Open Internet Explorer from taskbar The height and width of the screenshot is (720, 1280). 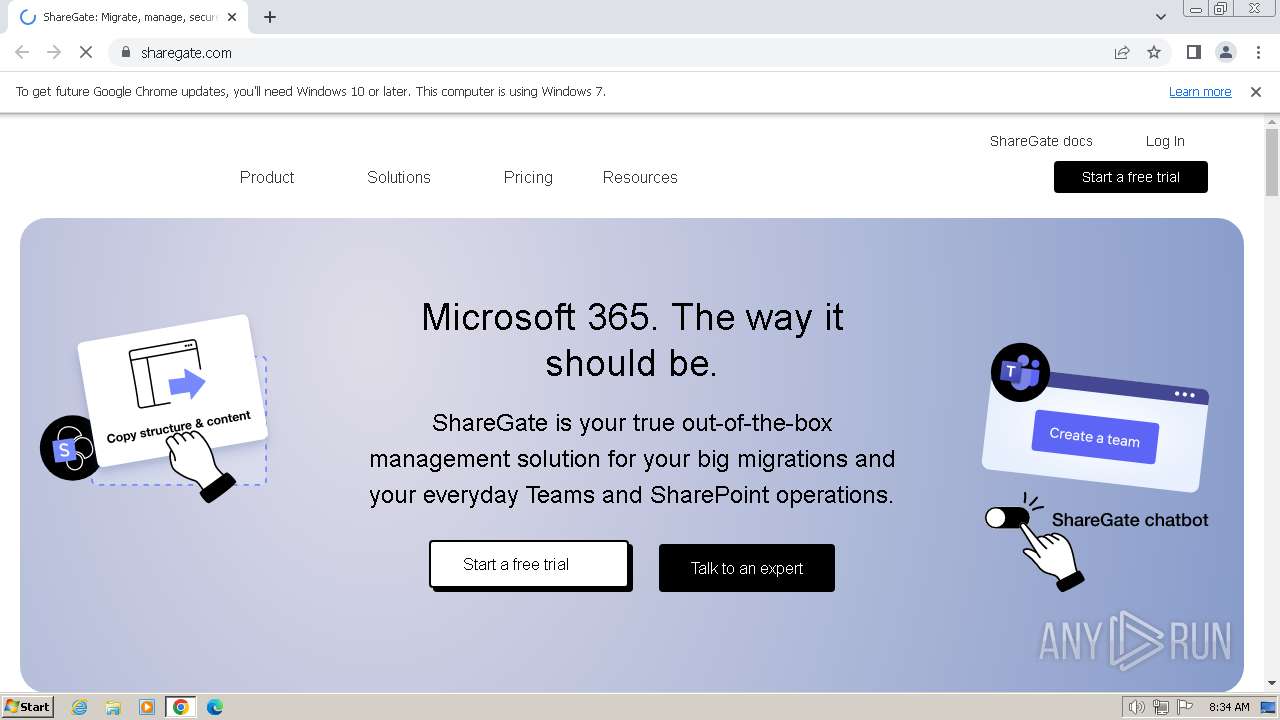coord(80,707)
